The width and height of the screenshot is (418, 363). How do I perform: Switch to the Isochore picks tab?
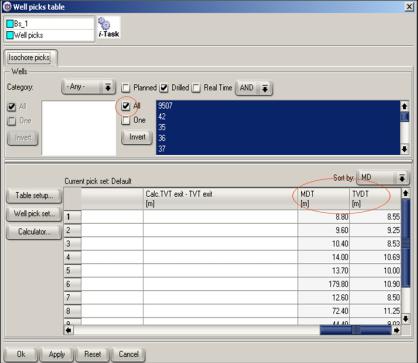tap(30, 58)
